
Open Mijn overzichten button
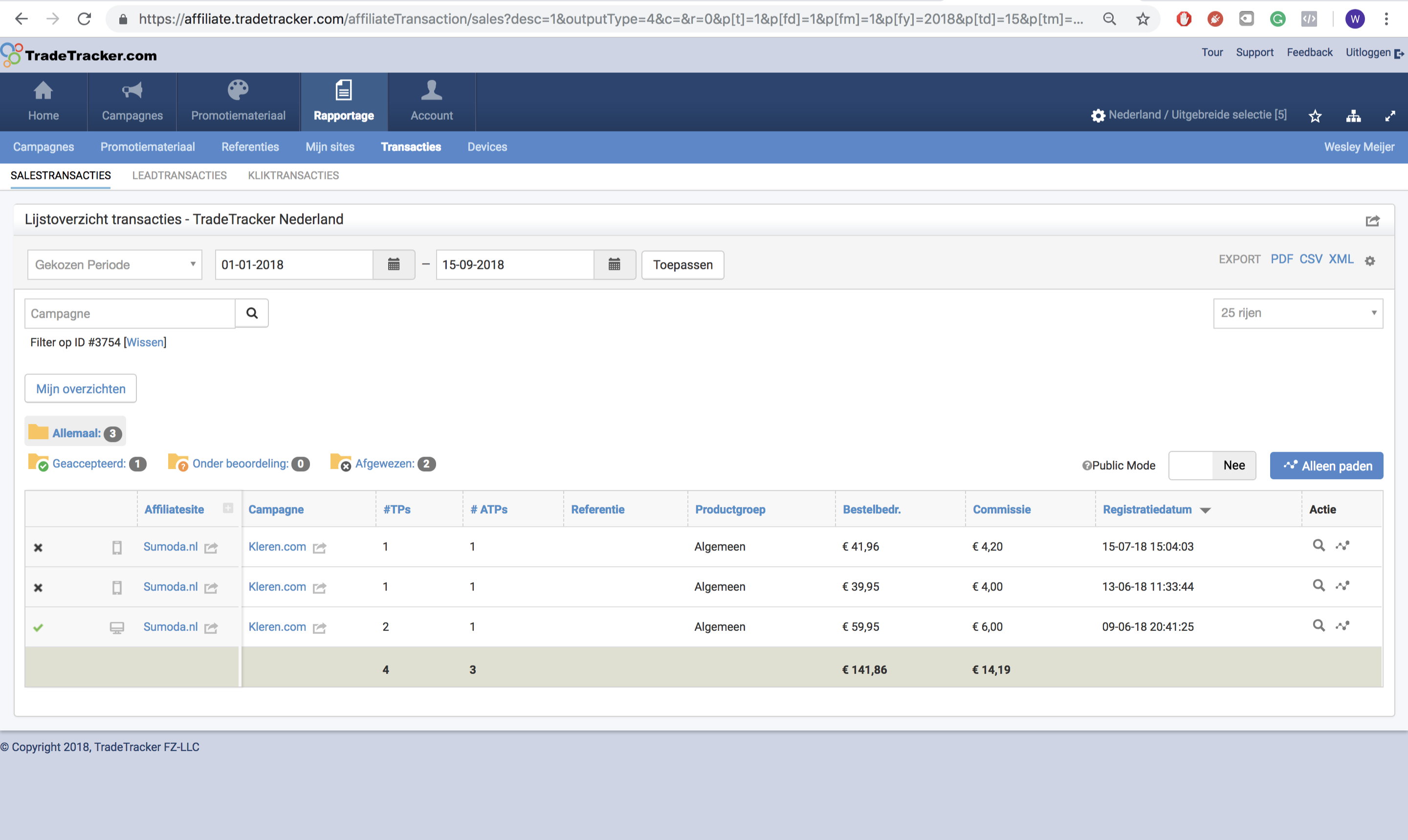tap(81, 389)
